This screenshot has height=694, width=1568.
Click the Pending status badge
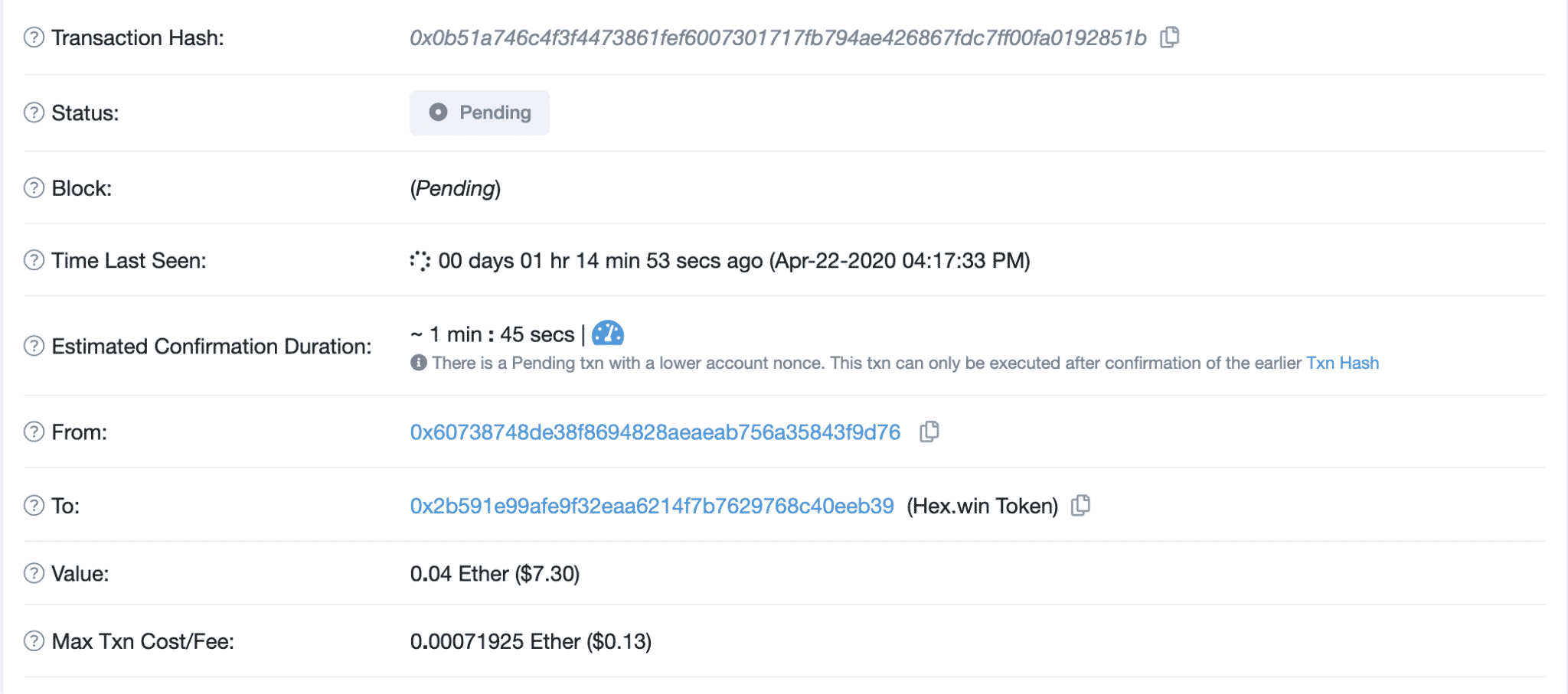[479, 112]
